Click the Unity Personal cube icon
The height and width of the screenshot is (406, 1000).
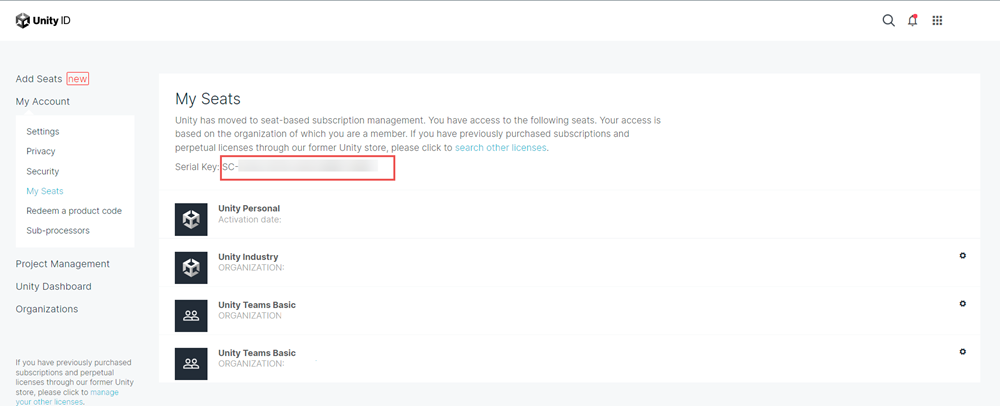[x=191, y=219]
